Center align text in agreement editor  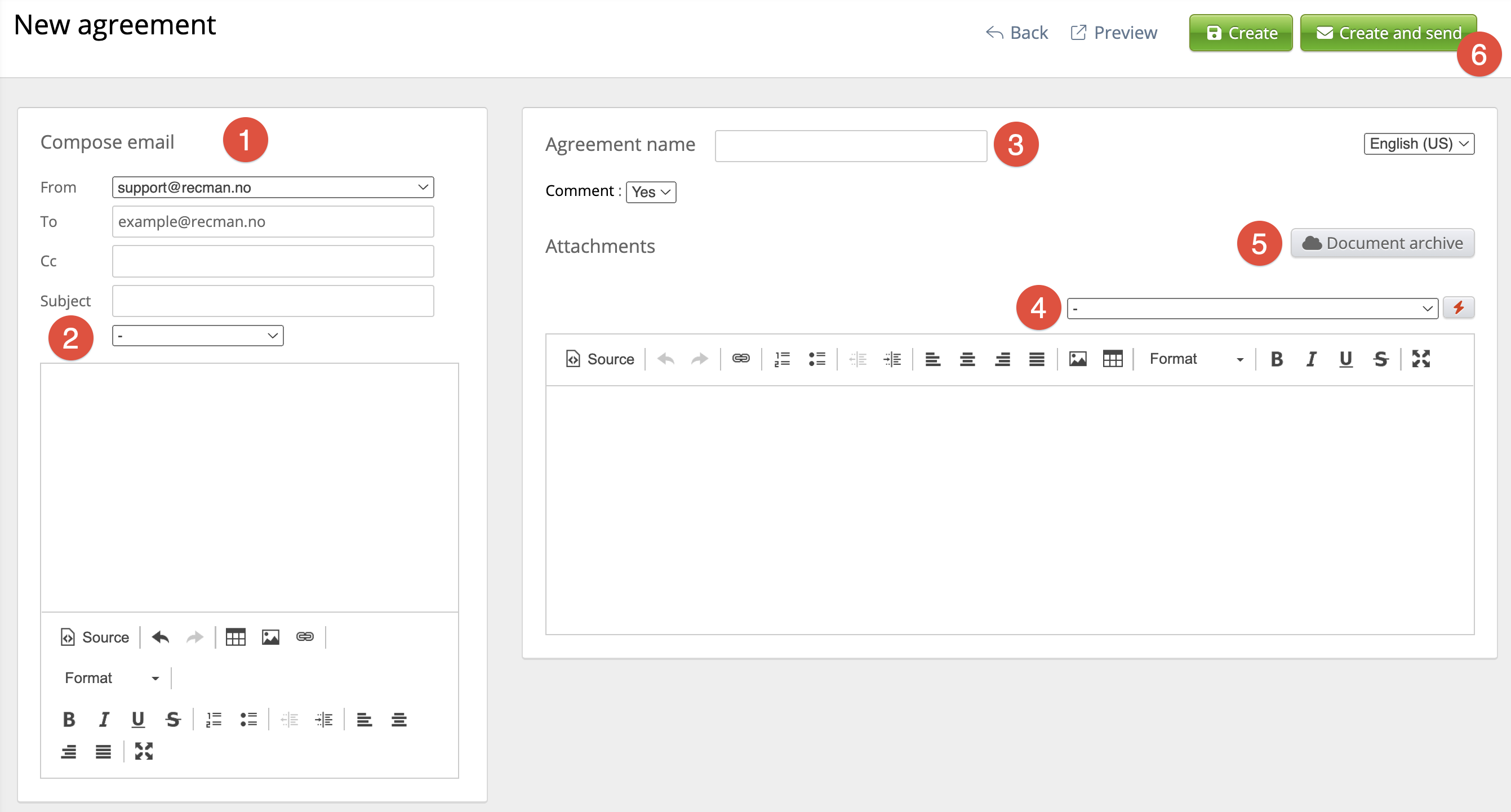(967, 359)
